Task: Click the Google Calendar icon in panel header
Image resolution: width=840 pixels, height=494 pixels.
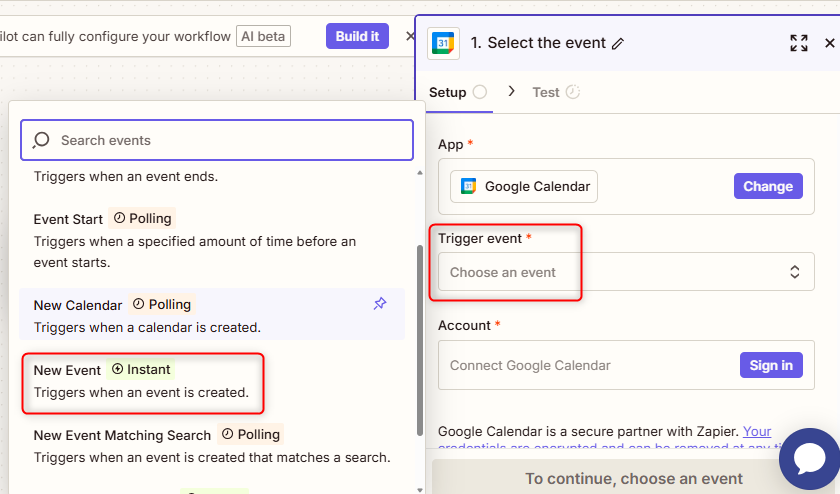Action: (x=442, y=43)
